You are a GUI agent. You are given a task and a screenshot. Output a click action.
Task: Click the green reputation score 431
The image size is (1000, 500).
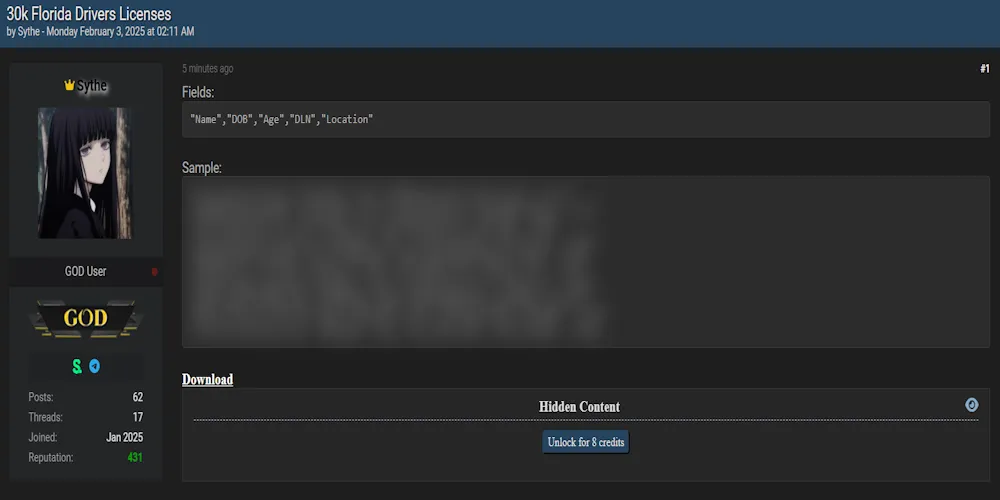[x=135, y=457]
